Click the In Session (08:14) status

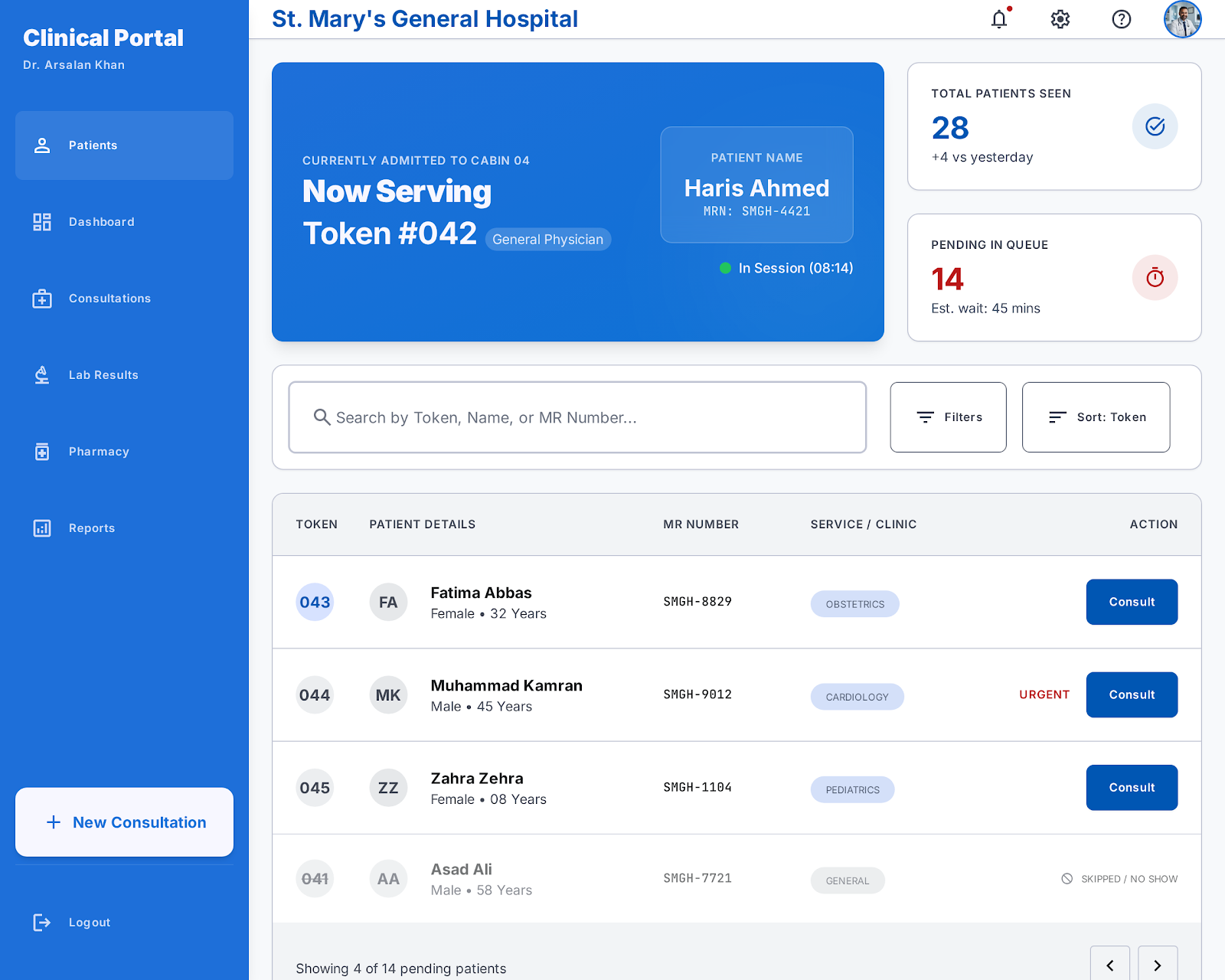pyautogui.click(x=787, y=268)
